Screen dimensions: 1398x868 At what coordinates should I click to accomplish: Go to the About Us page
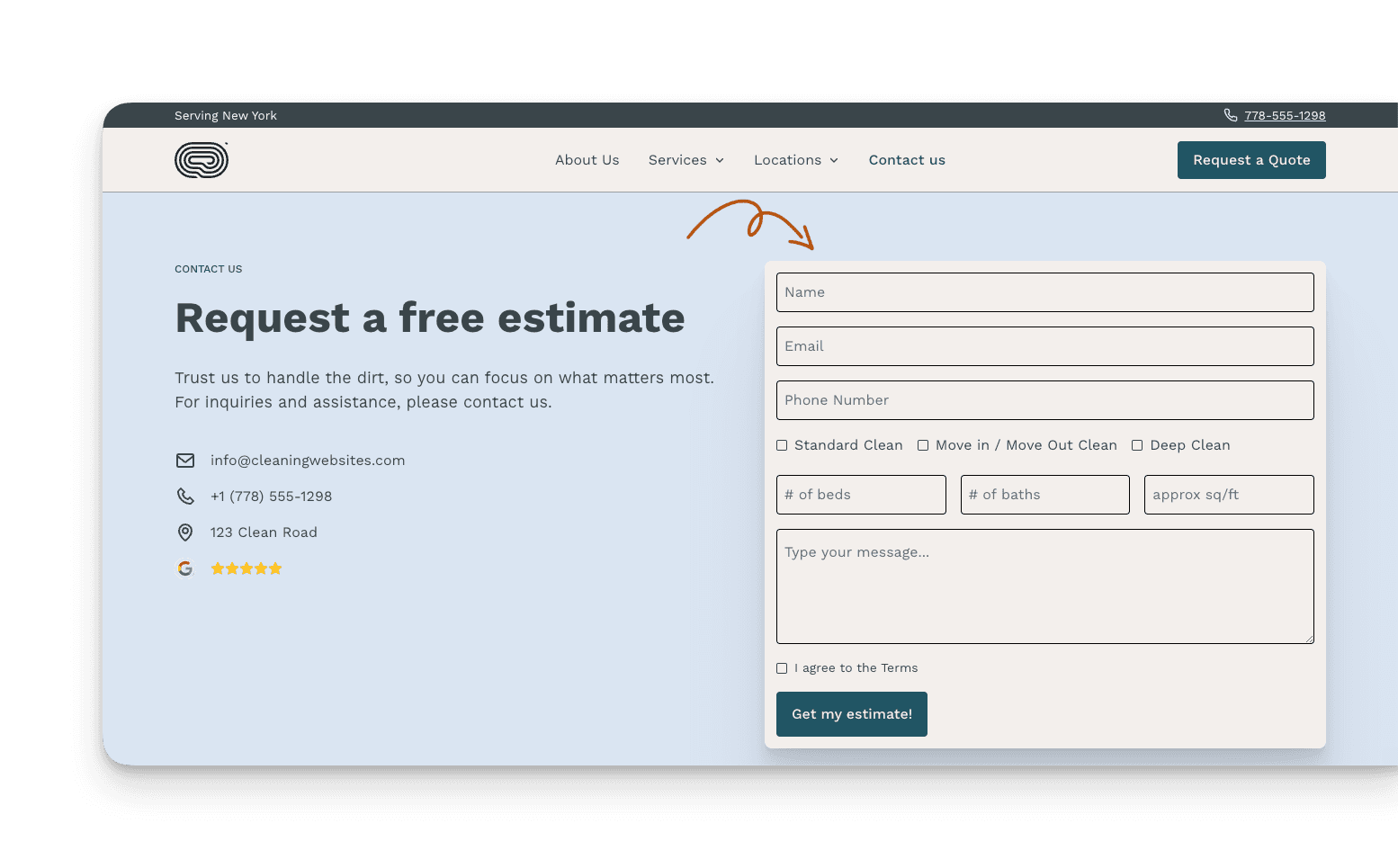tap(587, 160)
